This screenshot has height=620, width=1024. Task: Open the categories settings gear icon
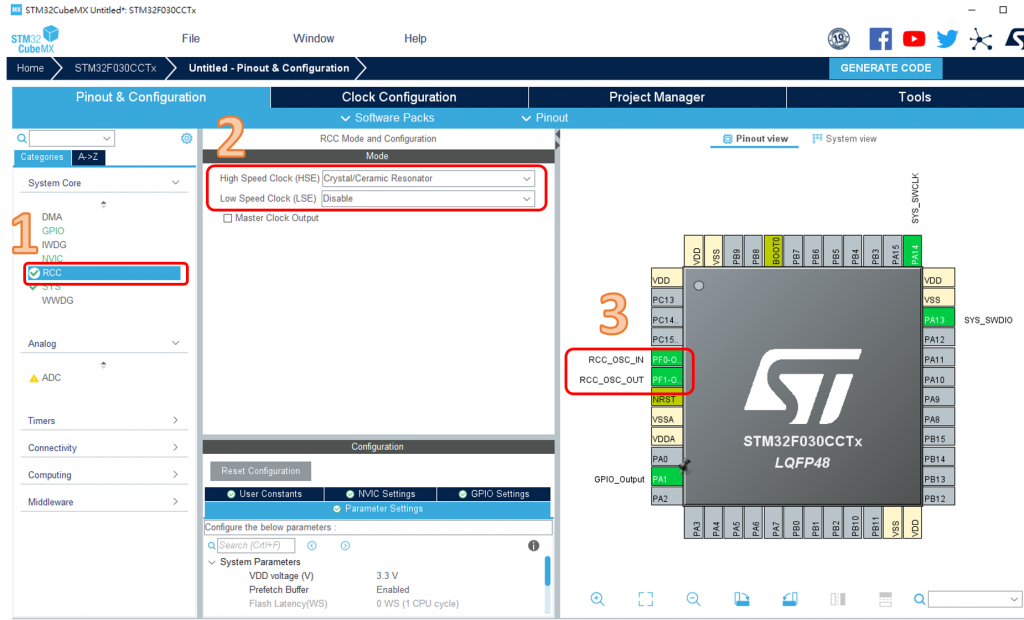point(187,139)
